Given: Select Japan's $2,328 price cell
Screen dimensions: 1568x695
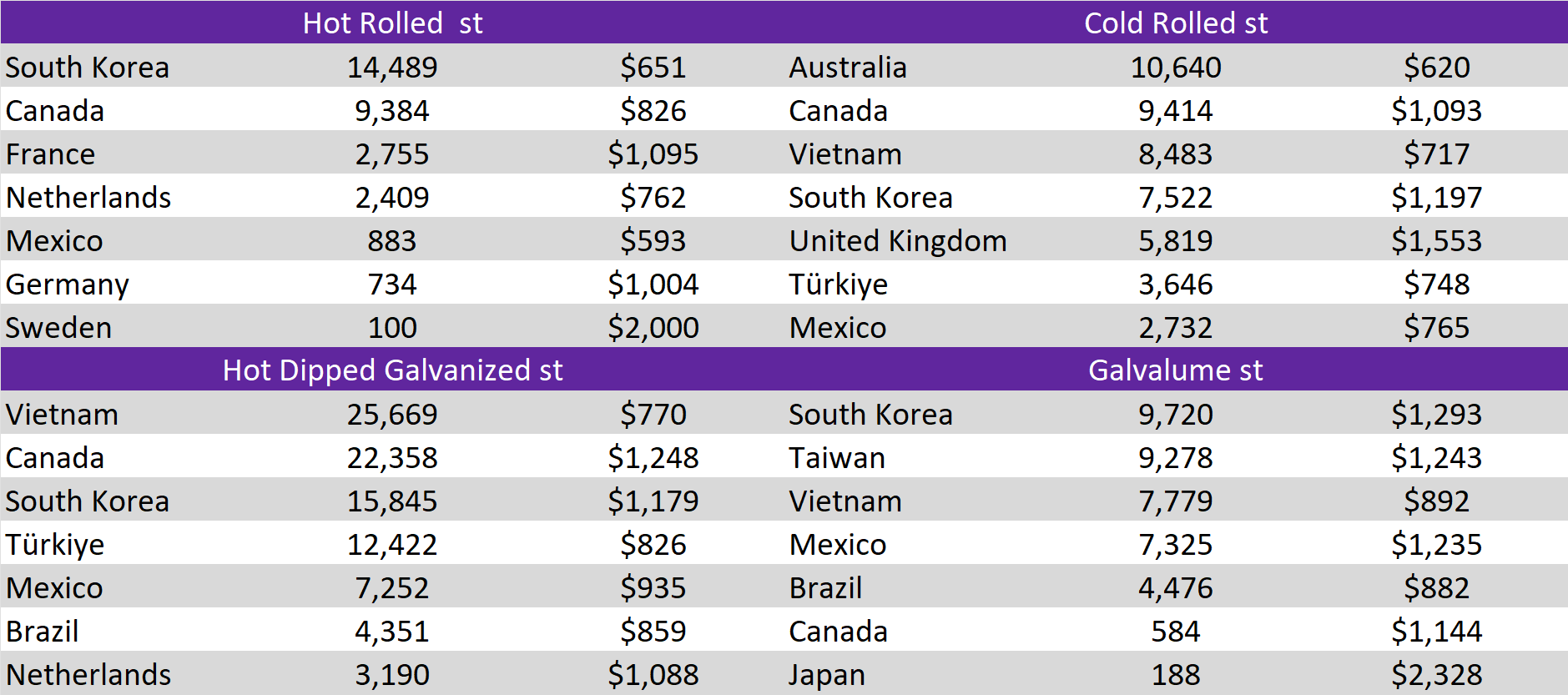Looking at the screenshot, I should click(x=1436, y=674).
